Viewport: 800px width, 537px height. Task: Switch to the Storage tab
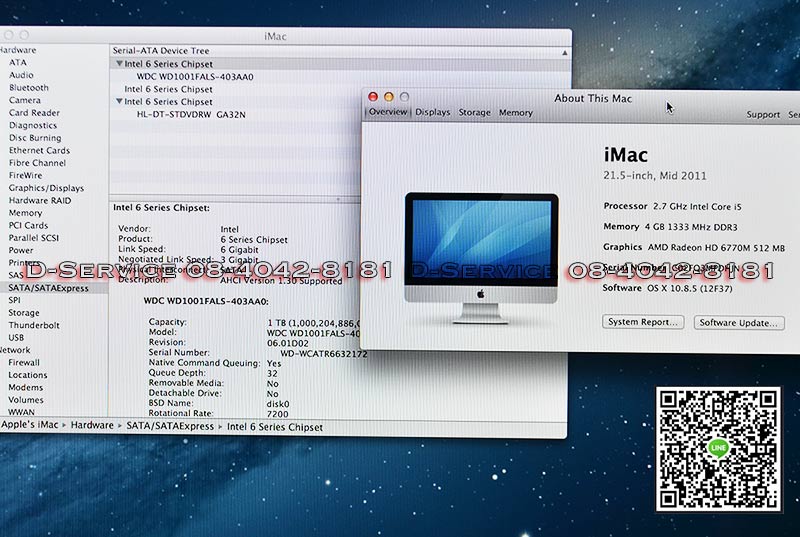(474, 112)
